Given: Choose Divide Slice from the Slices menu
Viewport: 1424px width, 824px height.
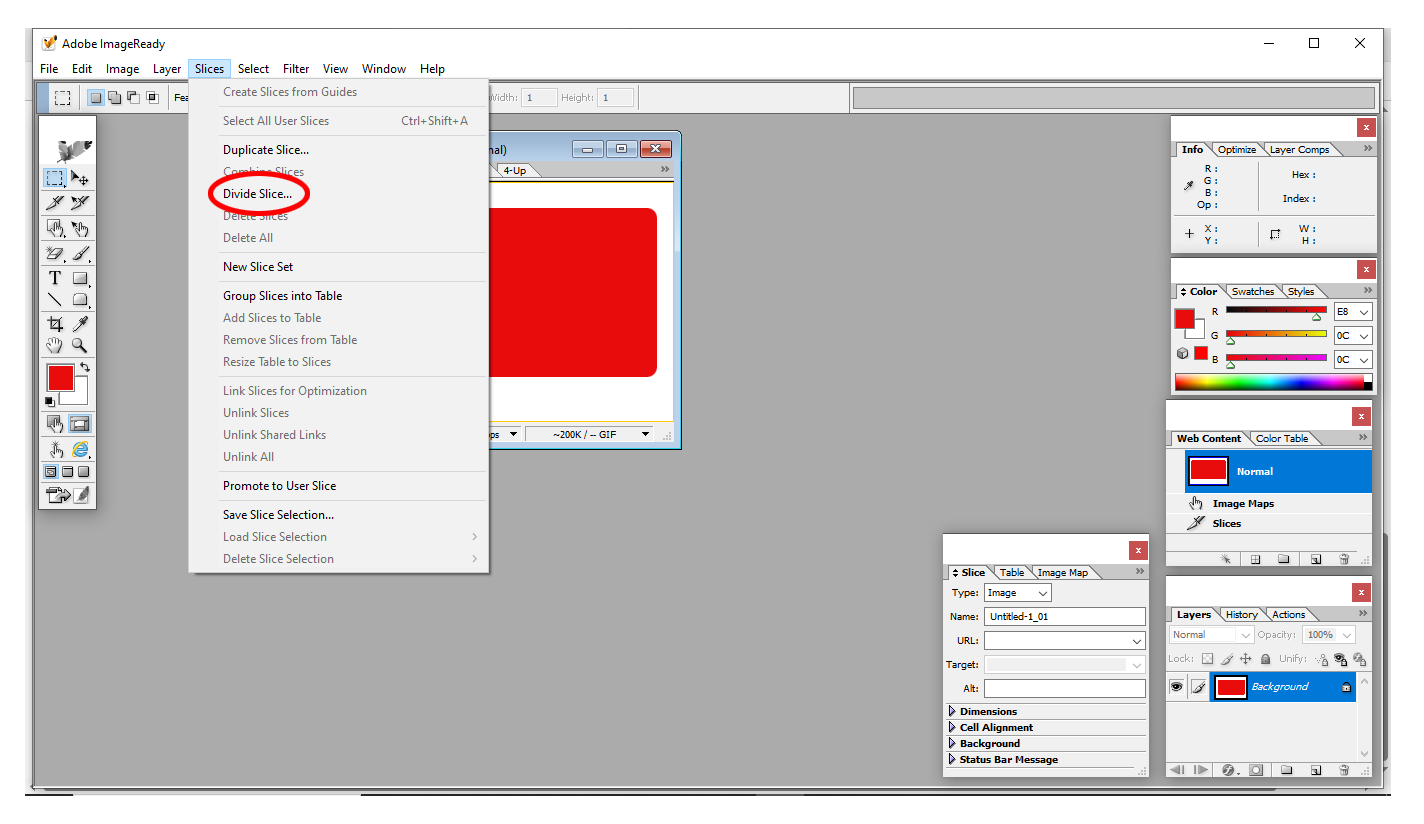Looking at the screenshot, I should (x=258, y=194).
